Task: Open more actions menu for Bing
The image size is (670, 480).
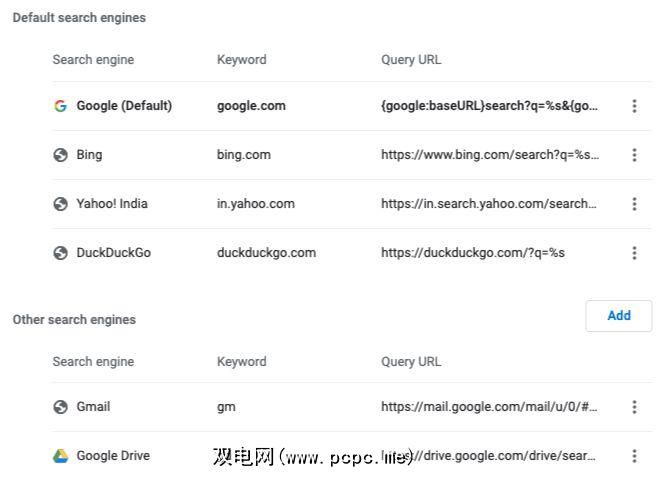Action: tap(635, 155)
